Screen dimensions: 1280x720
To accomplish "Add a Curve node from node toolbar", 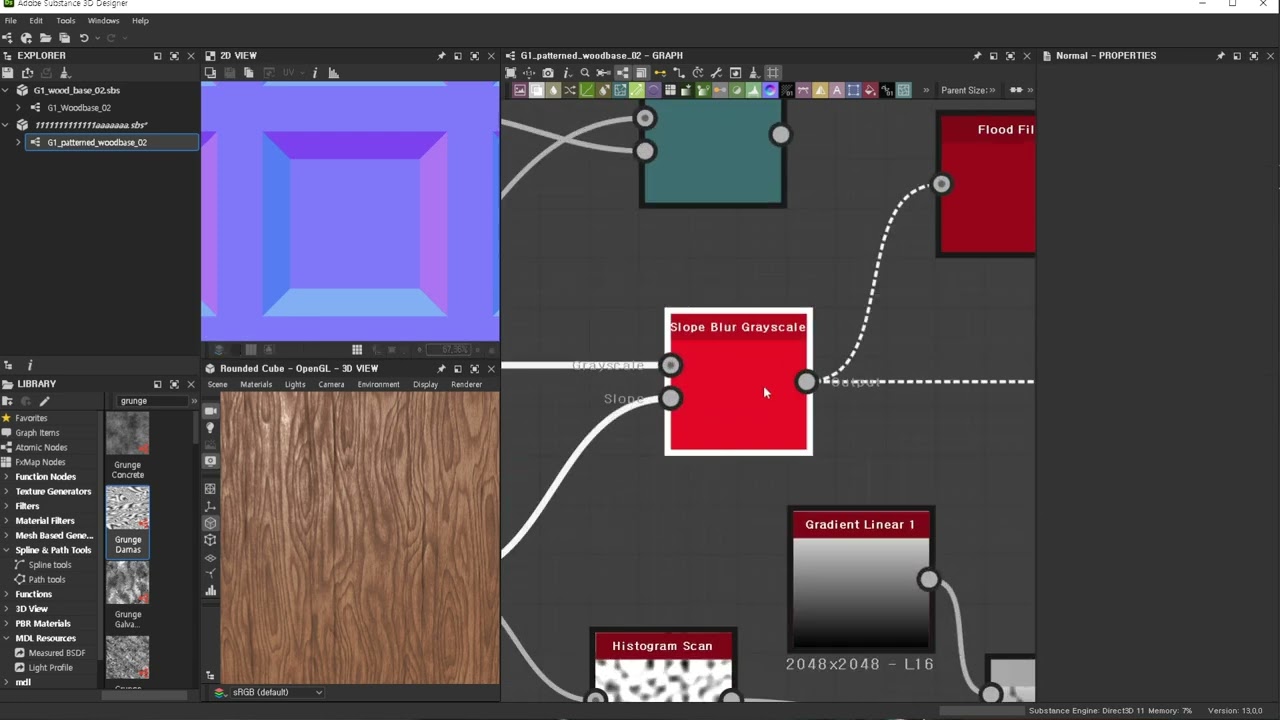I will pyautogui.click(x=586, y=90).
